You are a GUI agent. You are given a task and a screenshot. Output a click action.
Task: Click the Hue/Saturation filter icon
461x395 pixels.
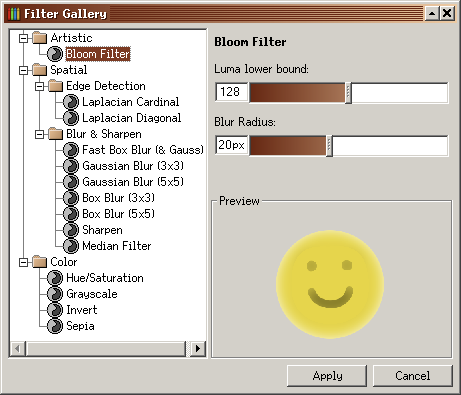pyautogui.click(x=54, y=278)
